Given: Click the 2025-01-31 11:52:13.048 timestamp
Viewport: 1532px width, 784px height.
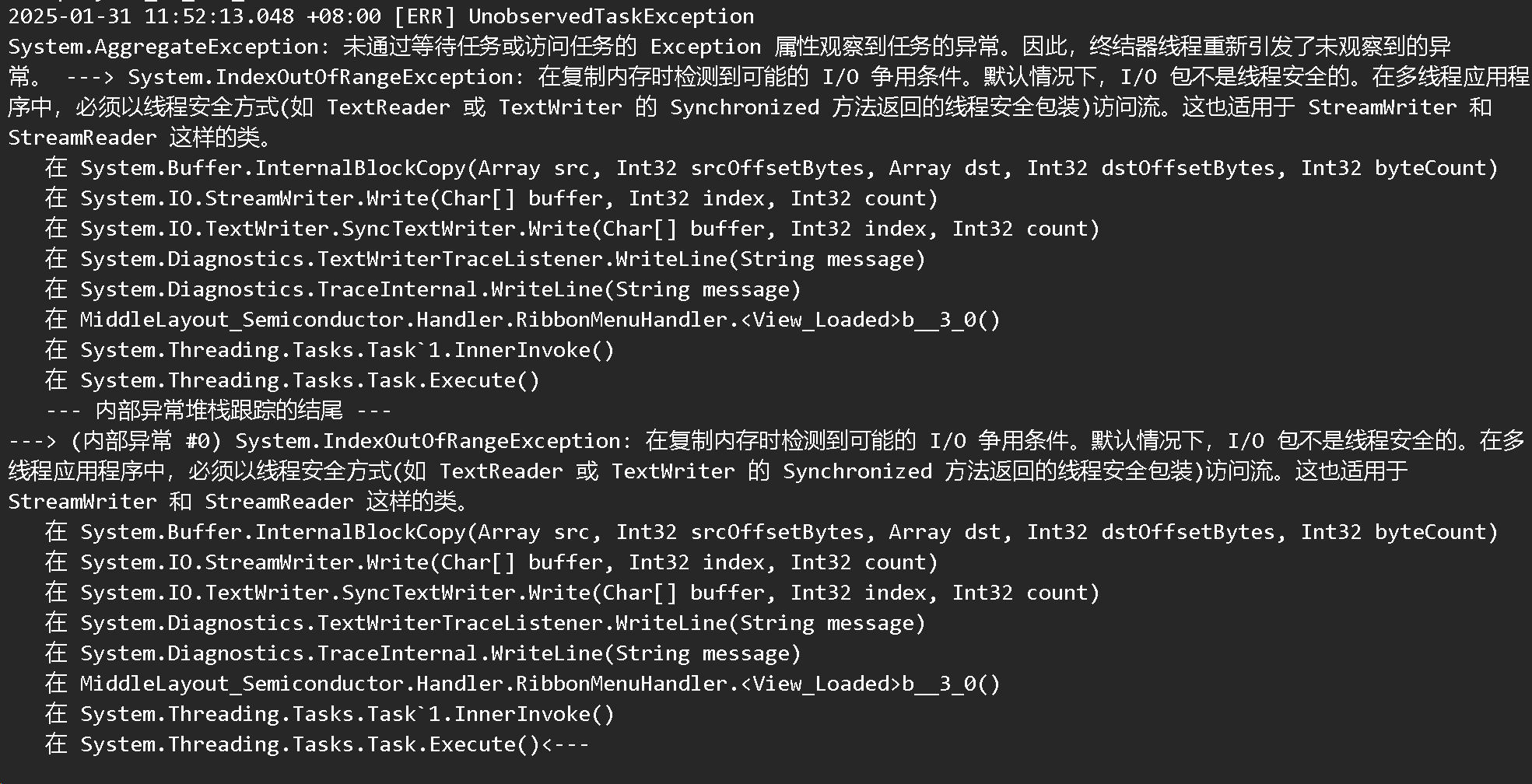Looking at the screenshot, I should click(152, 16).
